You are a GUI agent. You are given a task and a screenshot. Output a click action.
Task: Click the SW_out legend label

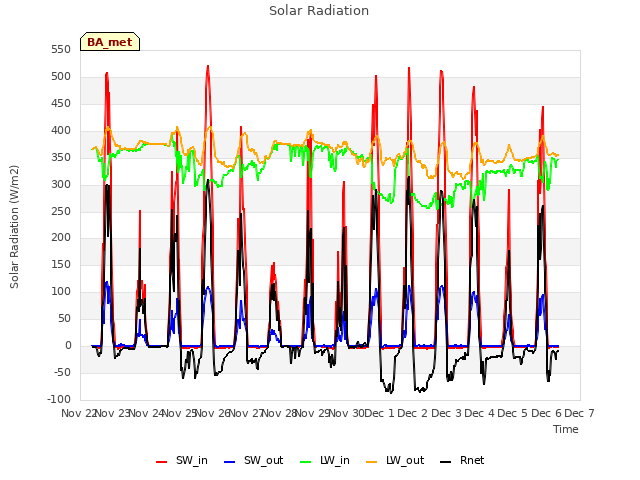coord(263,460)
